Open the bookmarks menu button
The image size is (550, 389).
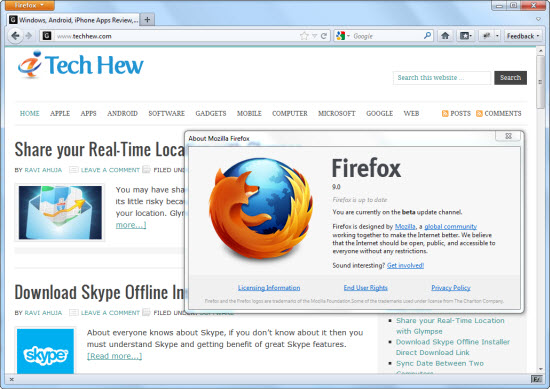(465, 36)
